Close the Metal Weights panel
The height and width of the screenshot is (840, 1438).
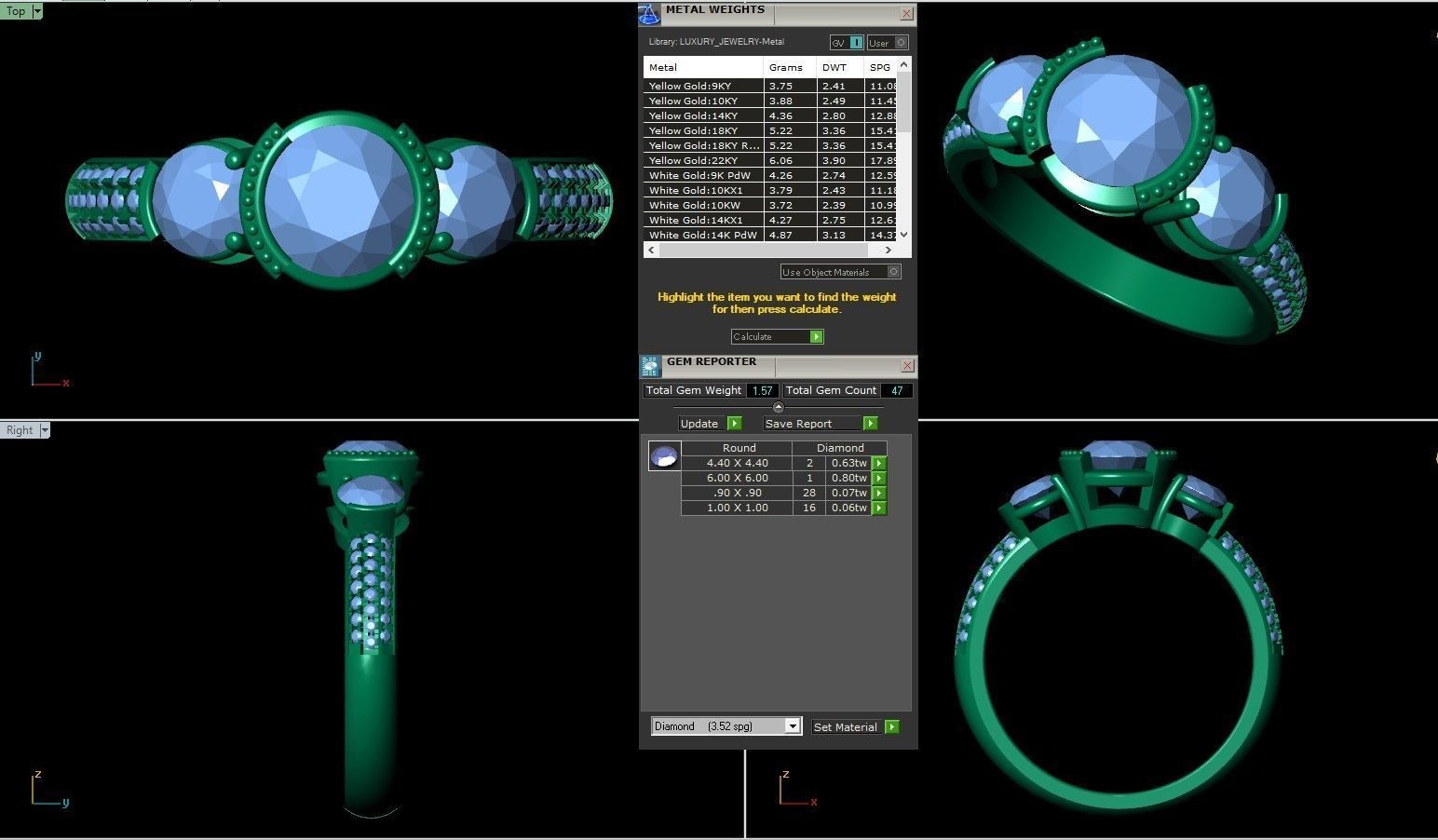pos(906,14)
